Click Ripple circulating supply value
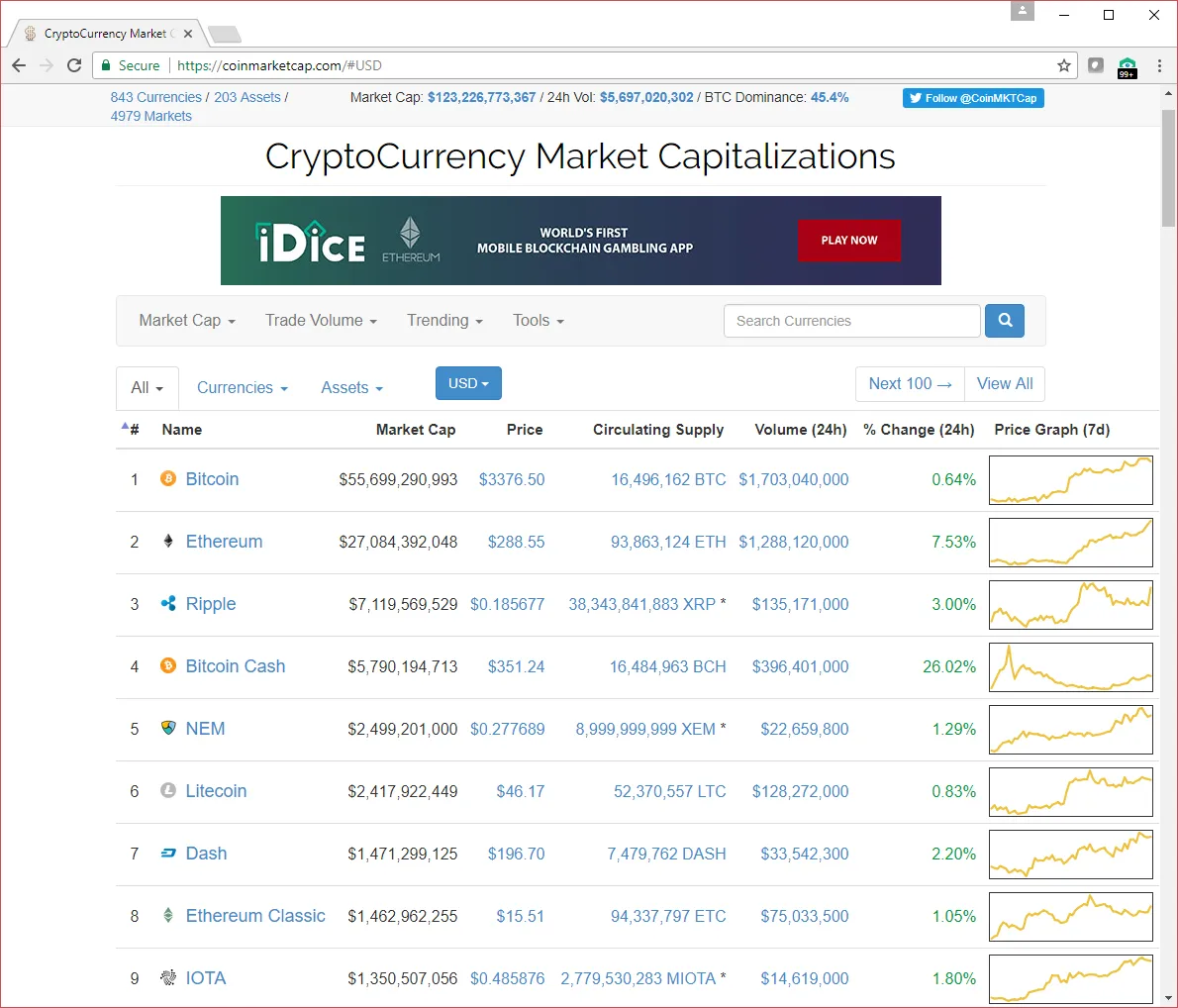 pos(642,604)
